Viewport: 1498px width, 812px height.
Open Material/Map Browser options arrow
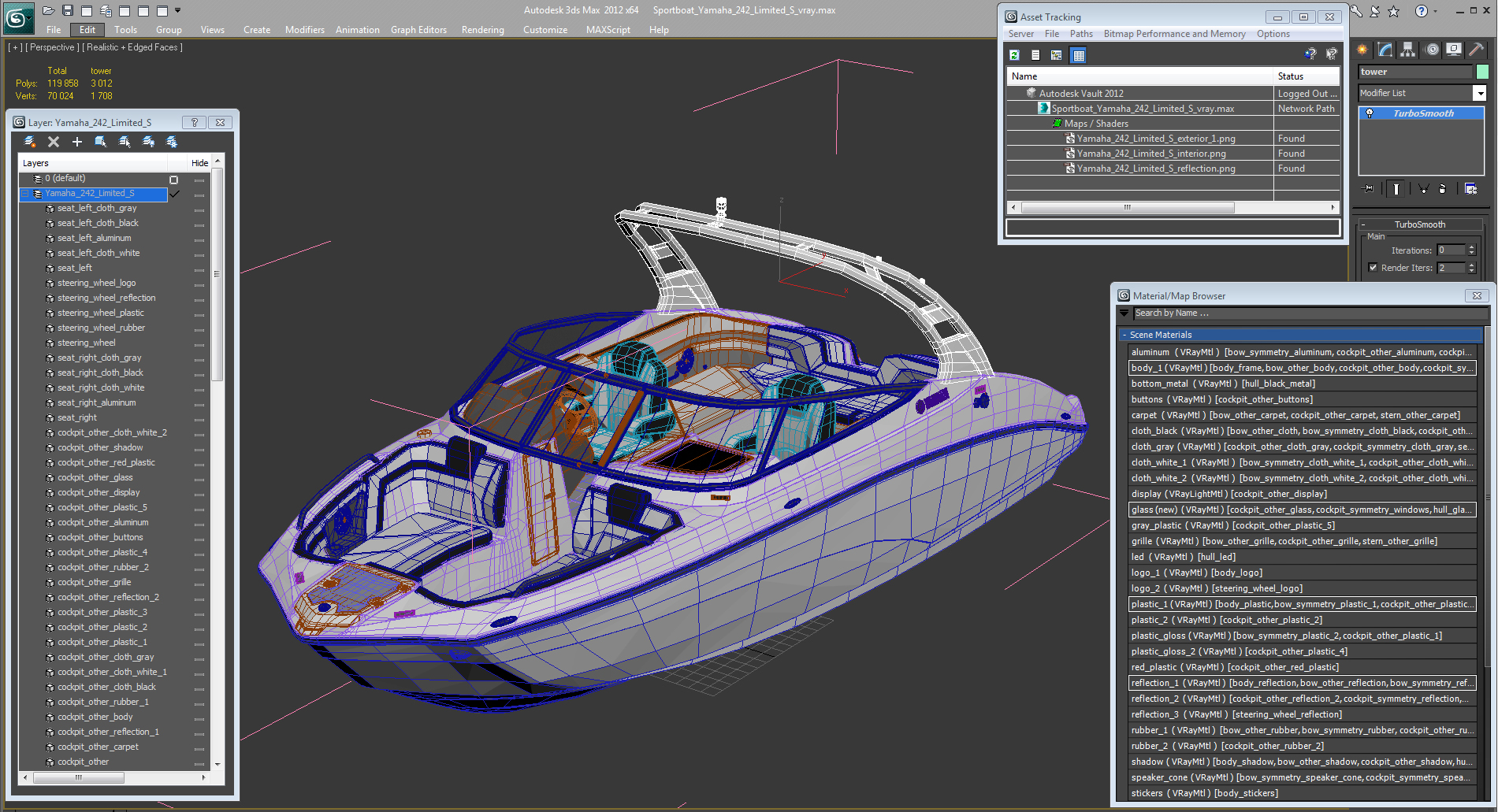point(1124,313)
